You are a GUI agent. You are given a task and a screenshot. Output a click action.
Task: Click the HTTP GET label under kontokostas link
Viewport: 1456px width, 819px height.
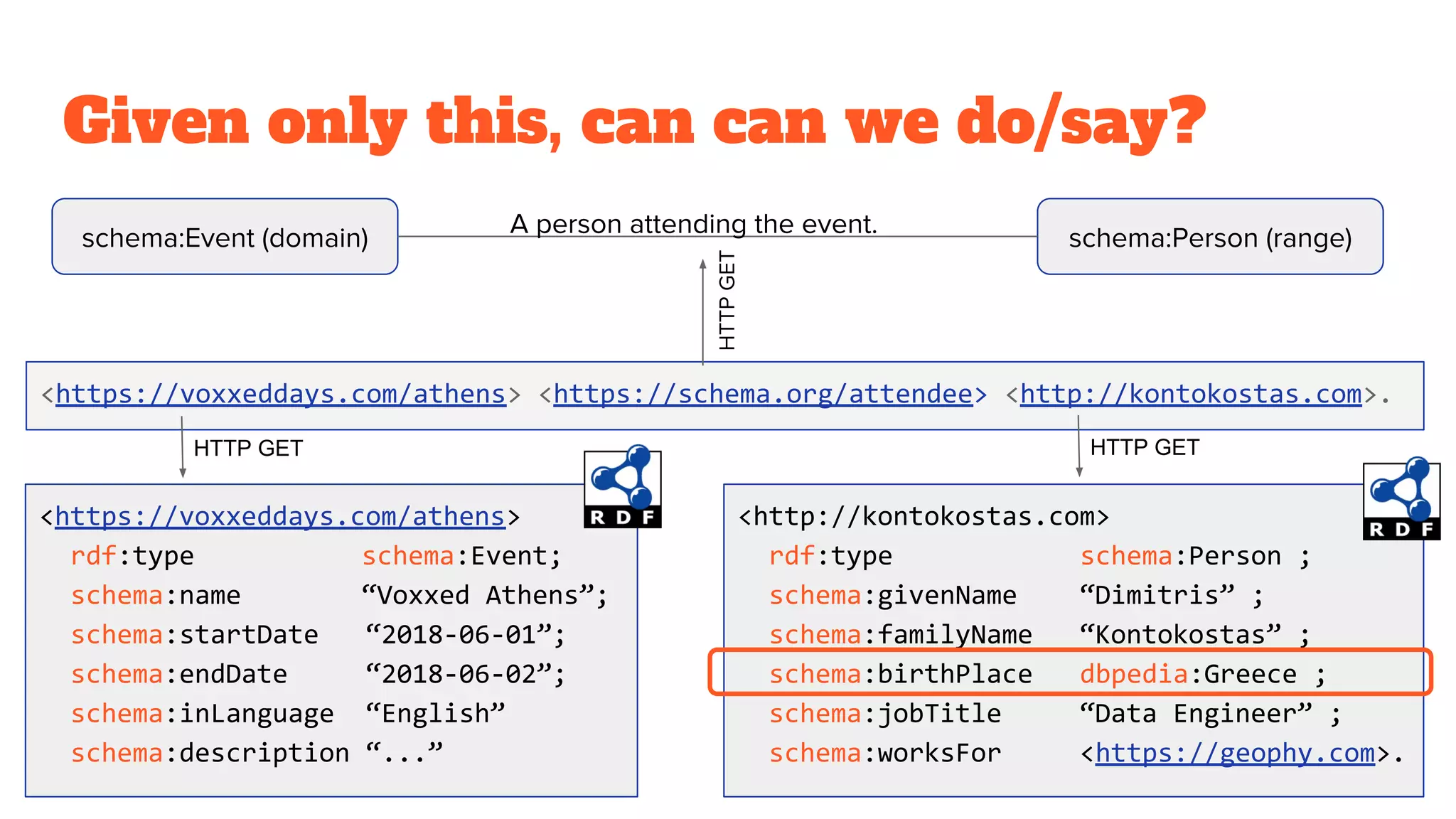click(x=1145, y=447)
